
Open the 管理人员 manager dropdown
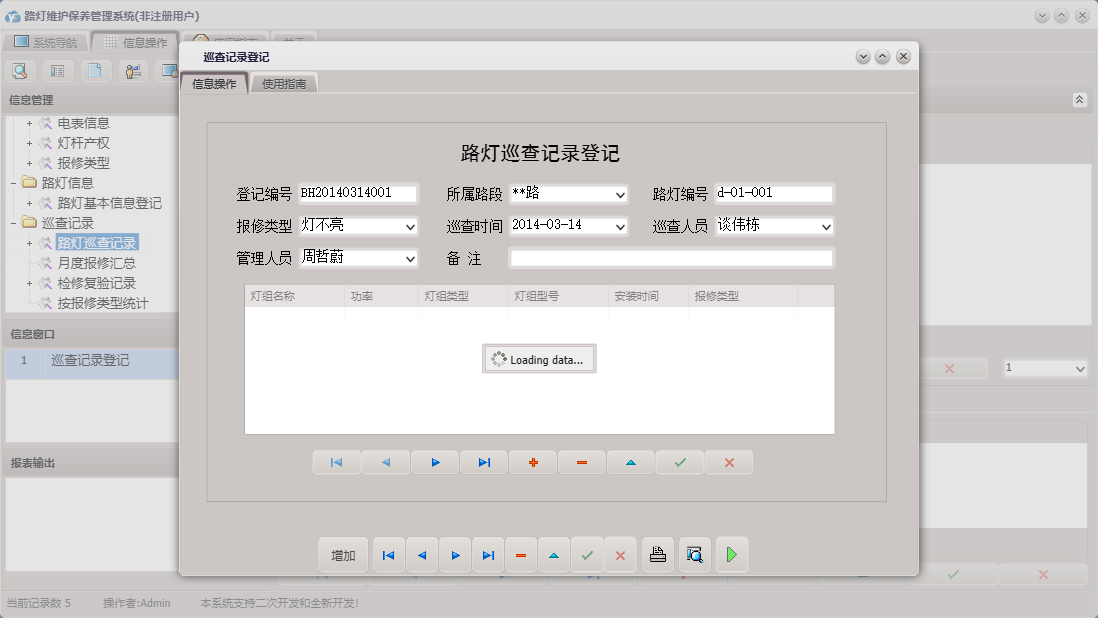[408, 259]
